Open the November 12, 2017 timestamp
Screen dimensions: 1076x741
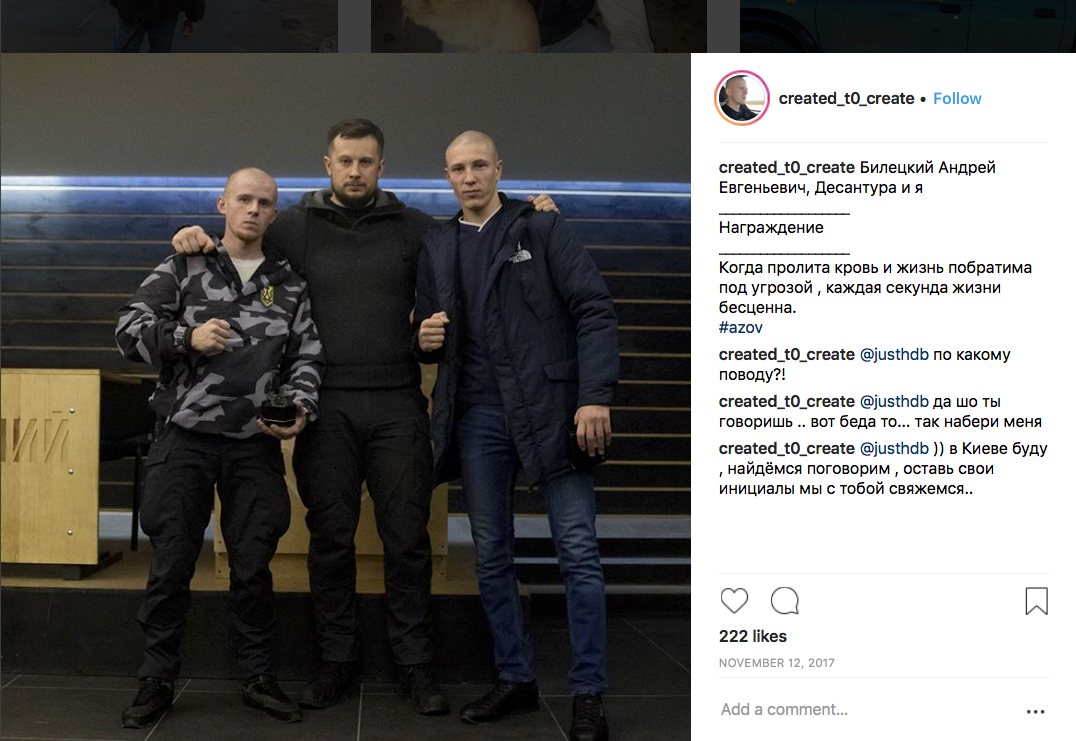coord(777,663)
